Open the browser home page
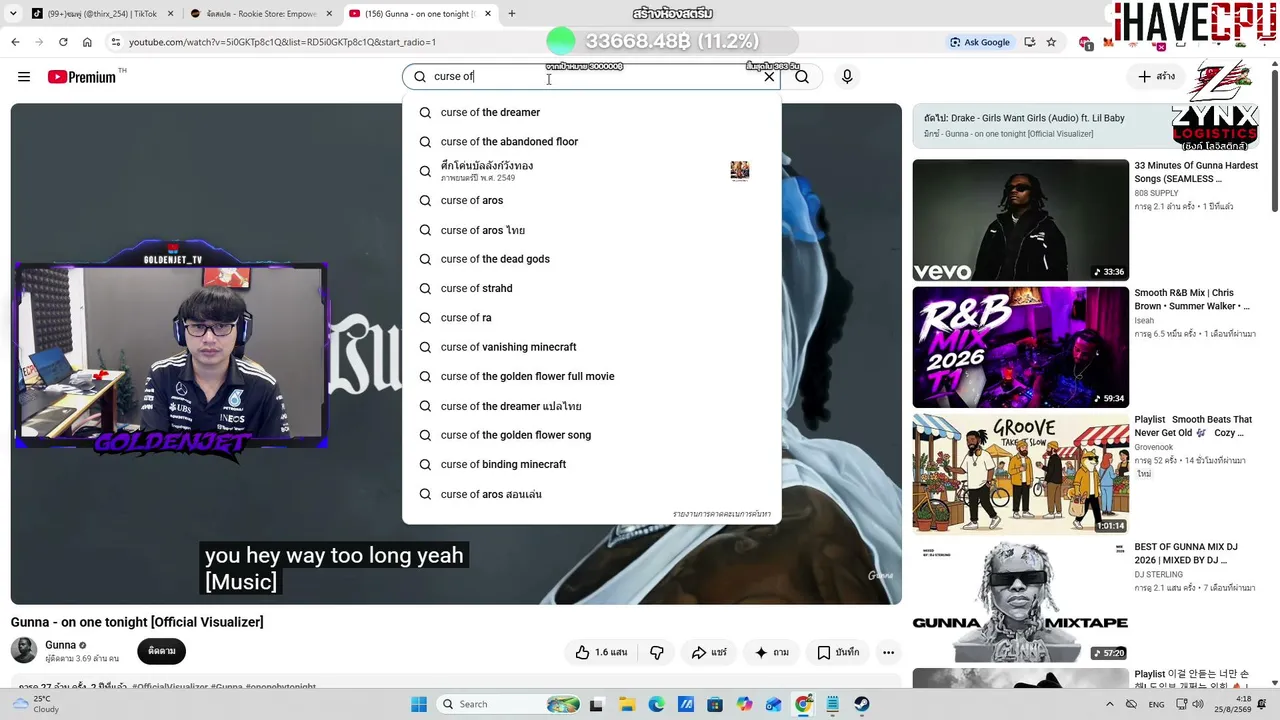Screen dimensions: 1280x720 [x=87, y=42]
